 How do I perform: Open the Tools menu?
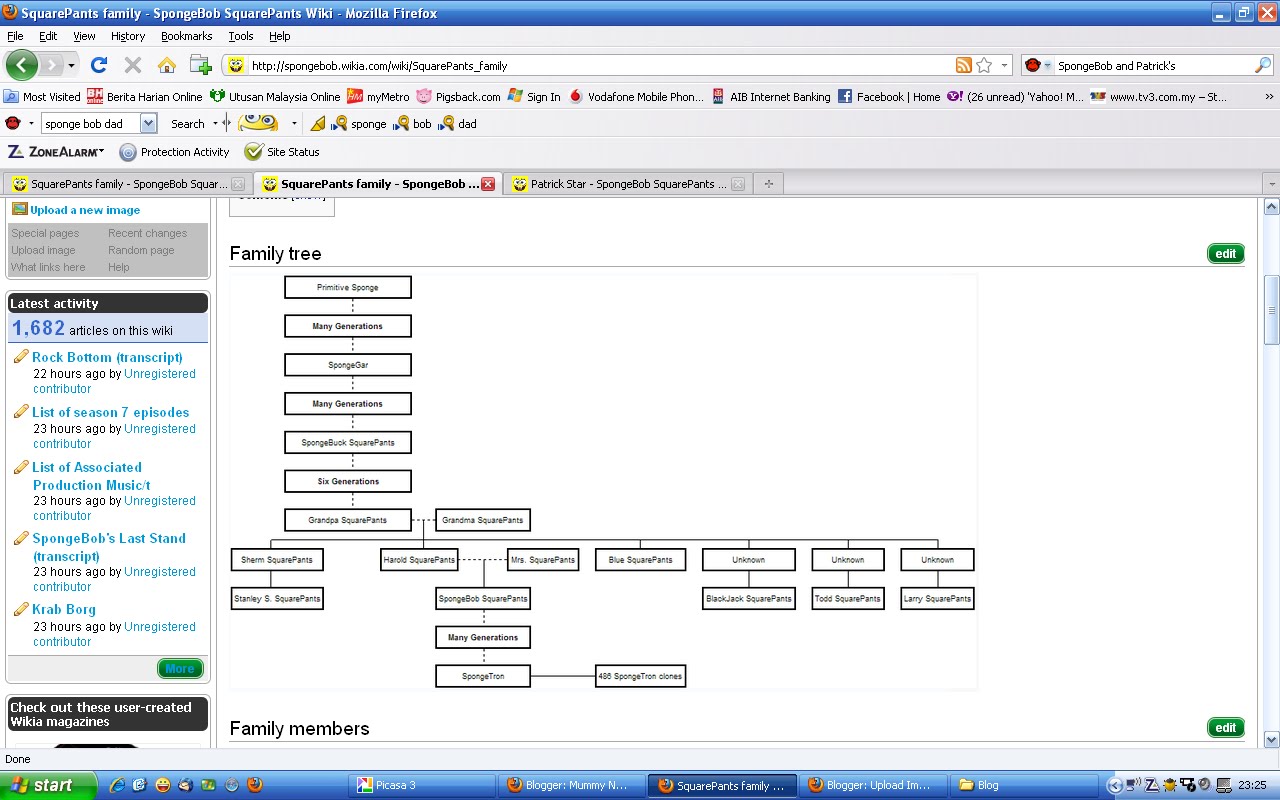tap(241, 36)
